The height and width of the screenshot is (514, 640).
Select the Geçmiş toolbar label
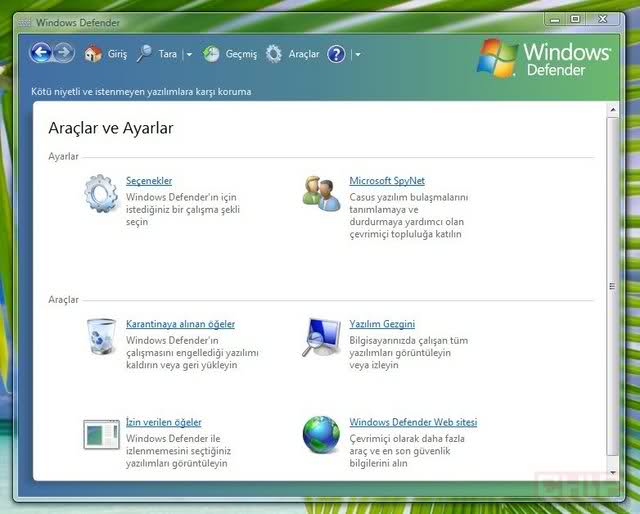[241, 54]
